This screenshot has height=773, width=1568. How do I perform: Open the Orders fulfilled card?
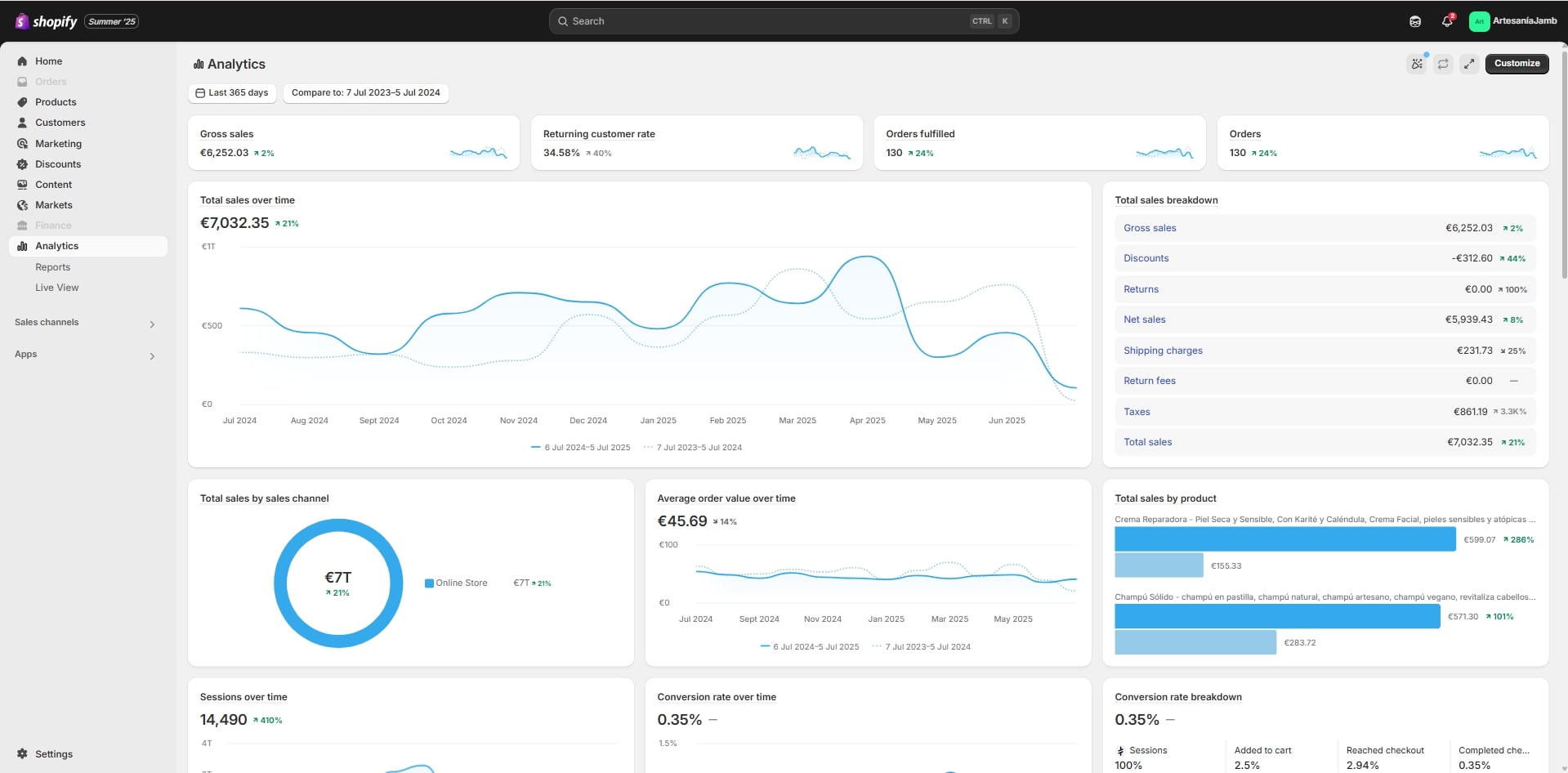[1040, 142]
